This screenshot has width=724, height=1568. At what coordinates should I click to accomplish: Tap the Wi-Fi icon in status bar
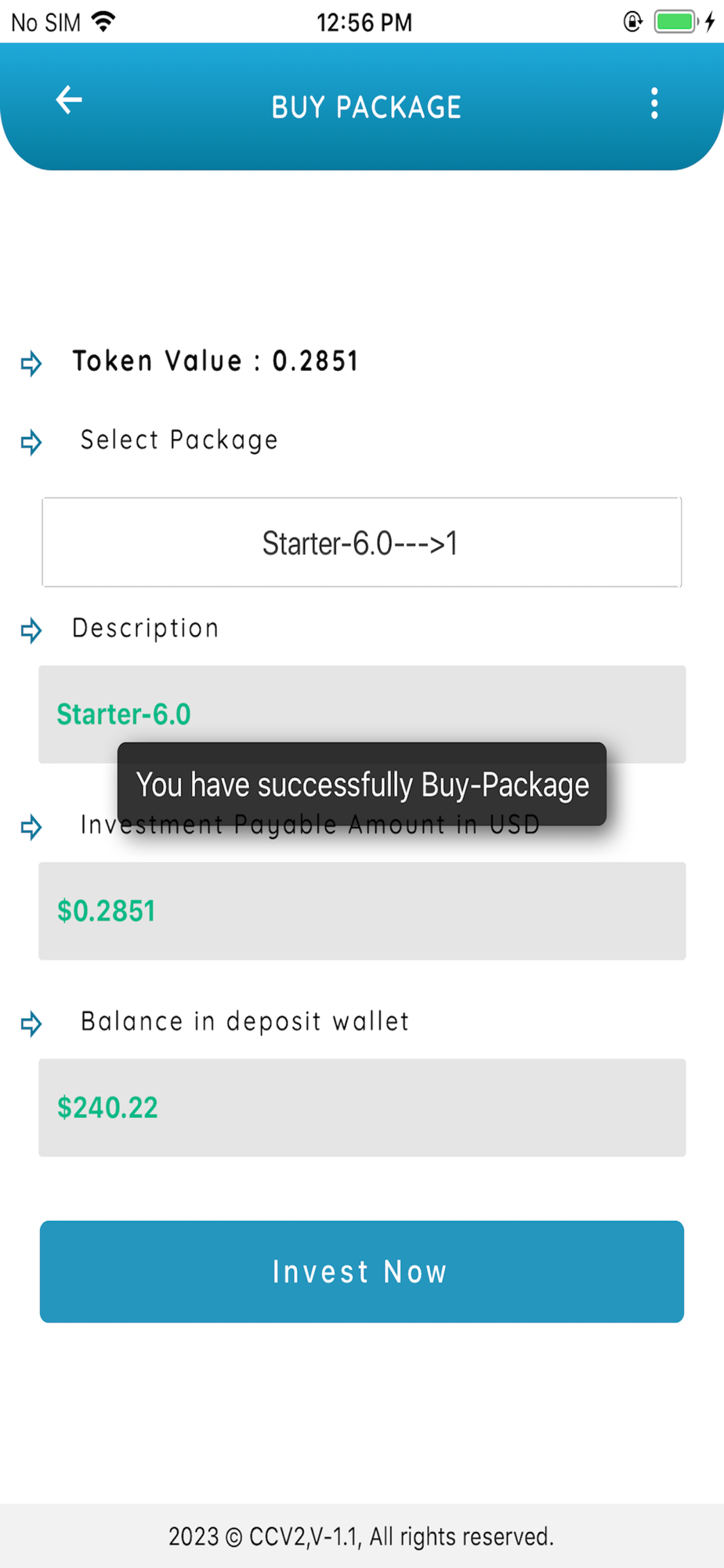coord(103,22)
